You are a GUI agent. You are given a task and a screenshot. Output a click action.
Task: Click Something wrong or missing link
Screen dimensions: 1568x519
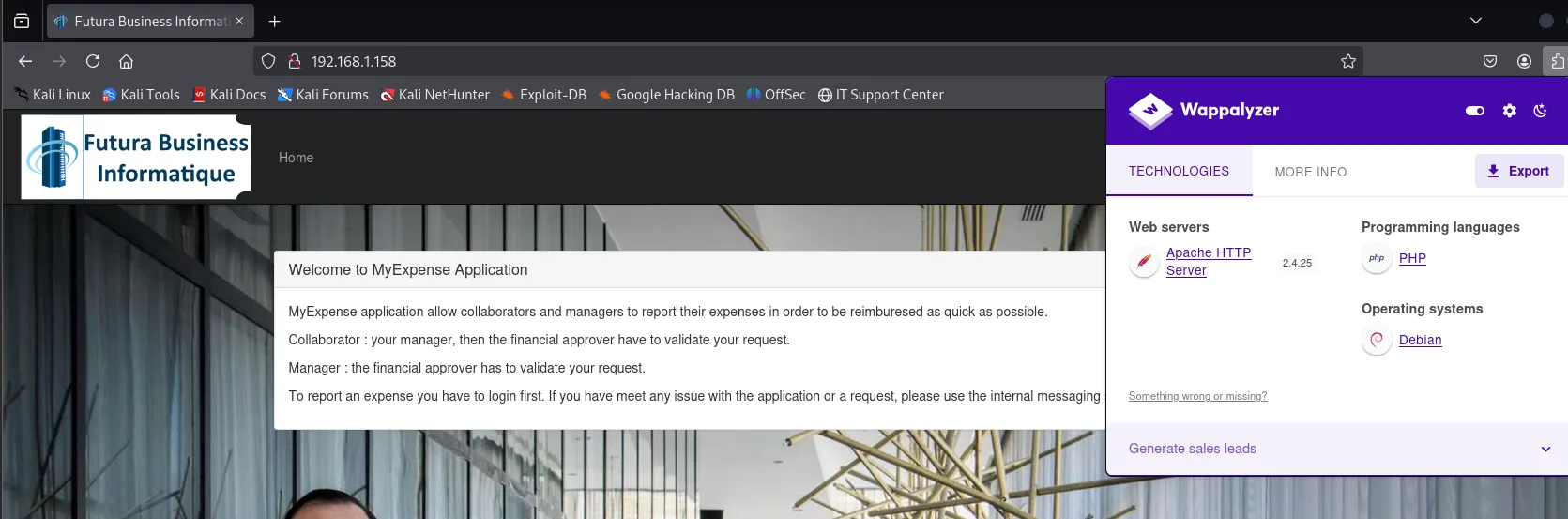(x=1197, y=396)
